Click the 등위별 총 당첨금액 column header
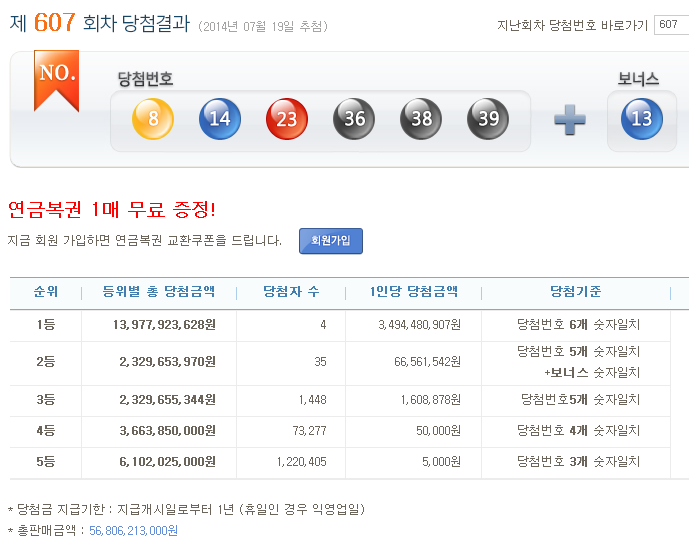689x551 pixels. pyautogui.click(x=159, y=291)
